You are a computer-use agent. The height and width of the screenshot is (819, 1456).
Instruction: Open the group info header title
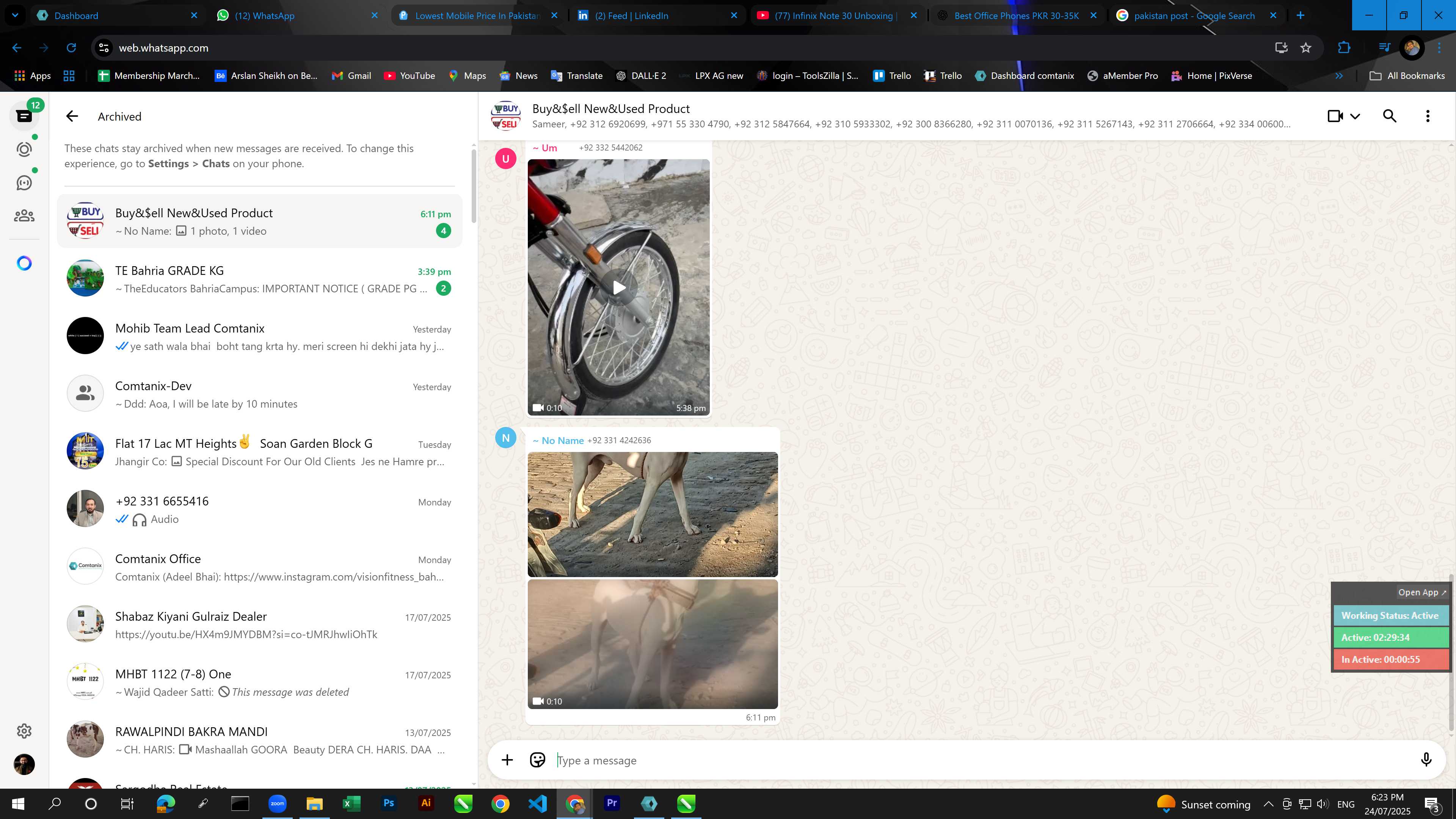tap(611, 108)
